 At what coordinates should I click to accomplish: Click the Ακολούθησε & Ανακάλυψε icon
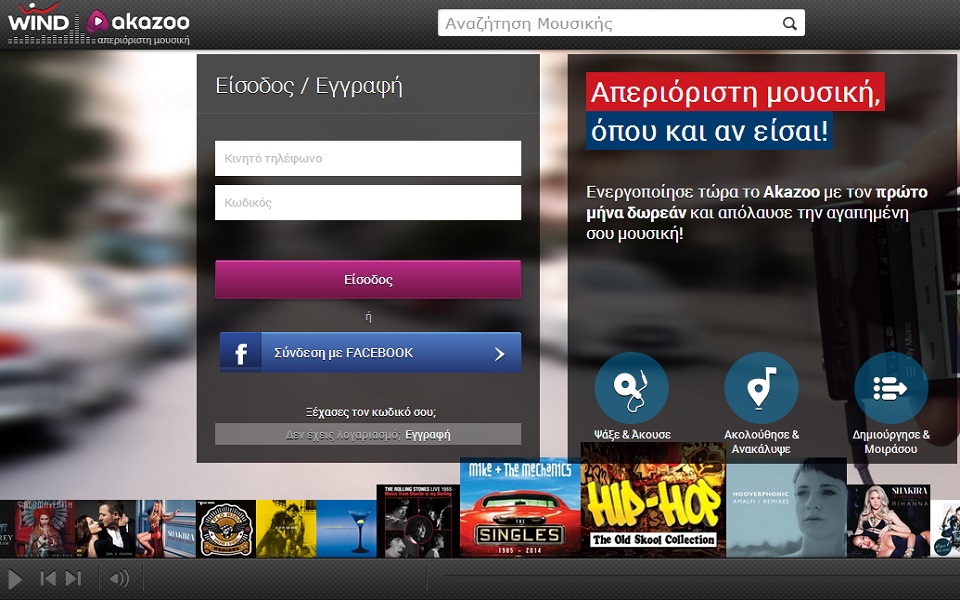tap(761, 388)
